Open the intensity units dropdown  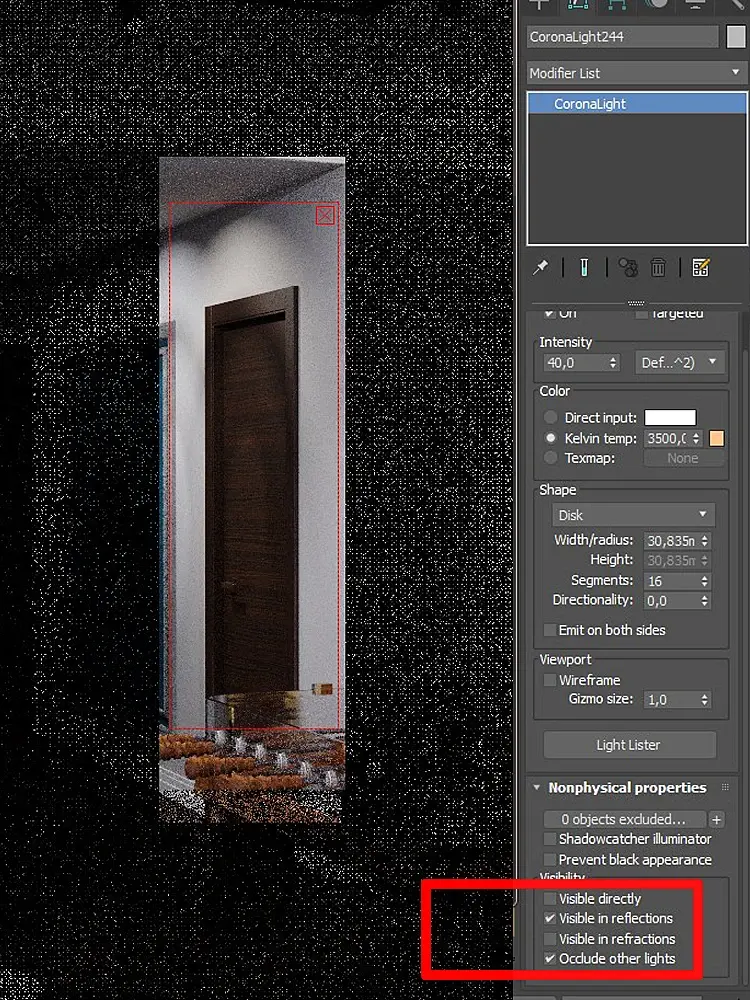click(x=680, y=362)
